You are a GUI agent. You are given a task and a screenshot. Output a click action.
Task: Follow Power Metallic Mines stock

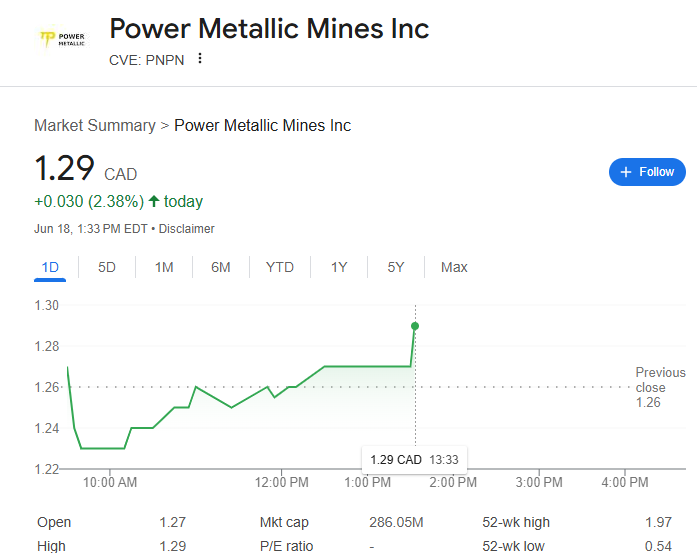point(647,172)
